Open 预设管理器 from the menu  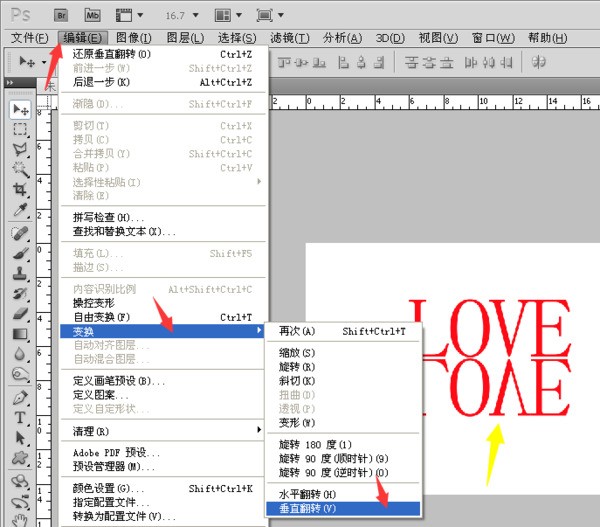tap(162, 467)
